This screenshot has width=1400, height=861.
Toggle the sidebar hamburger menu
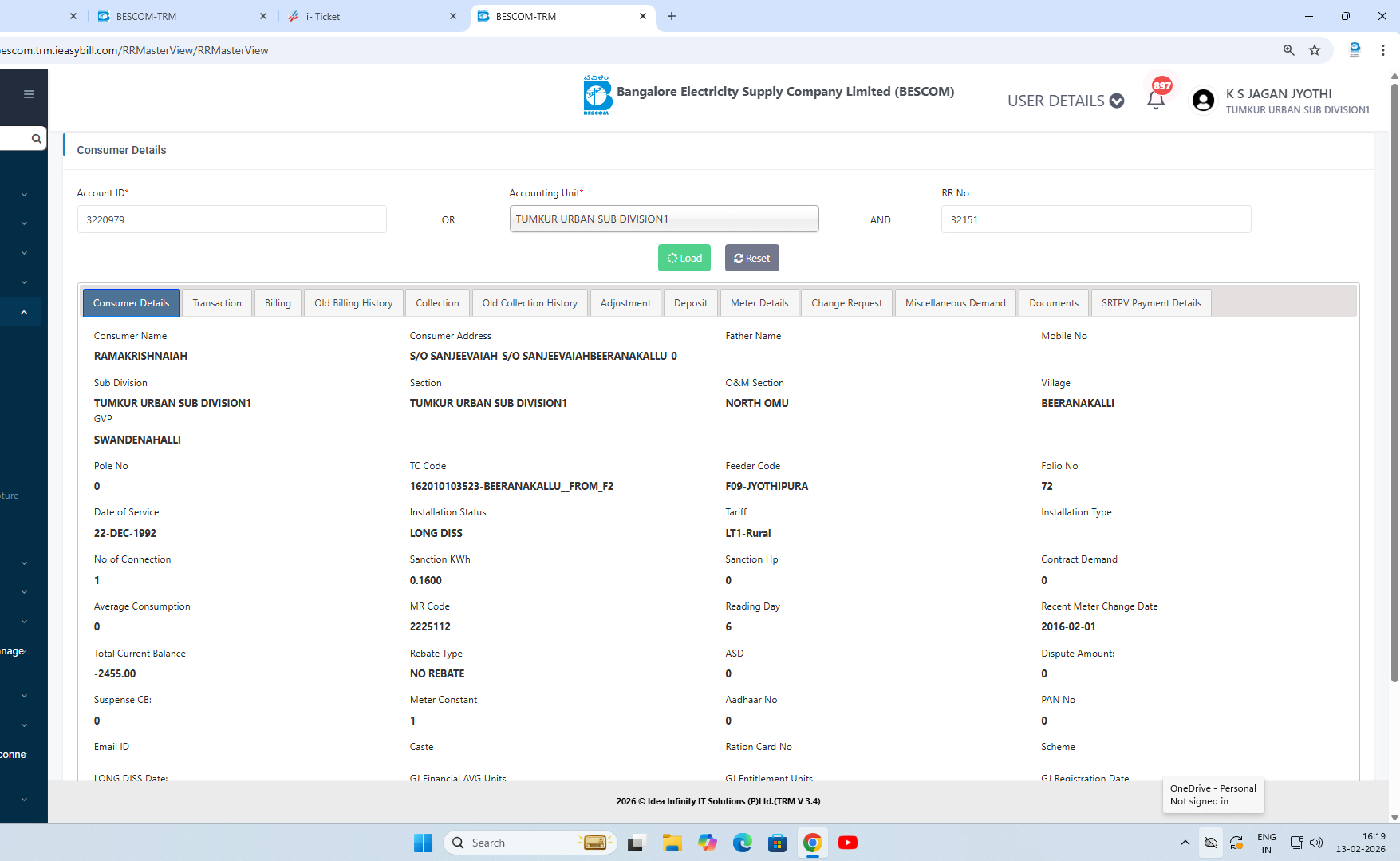pos(29,94)
